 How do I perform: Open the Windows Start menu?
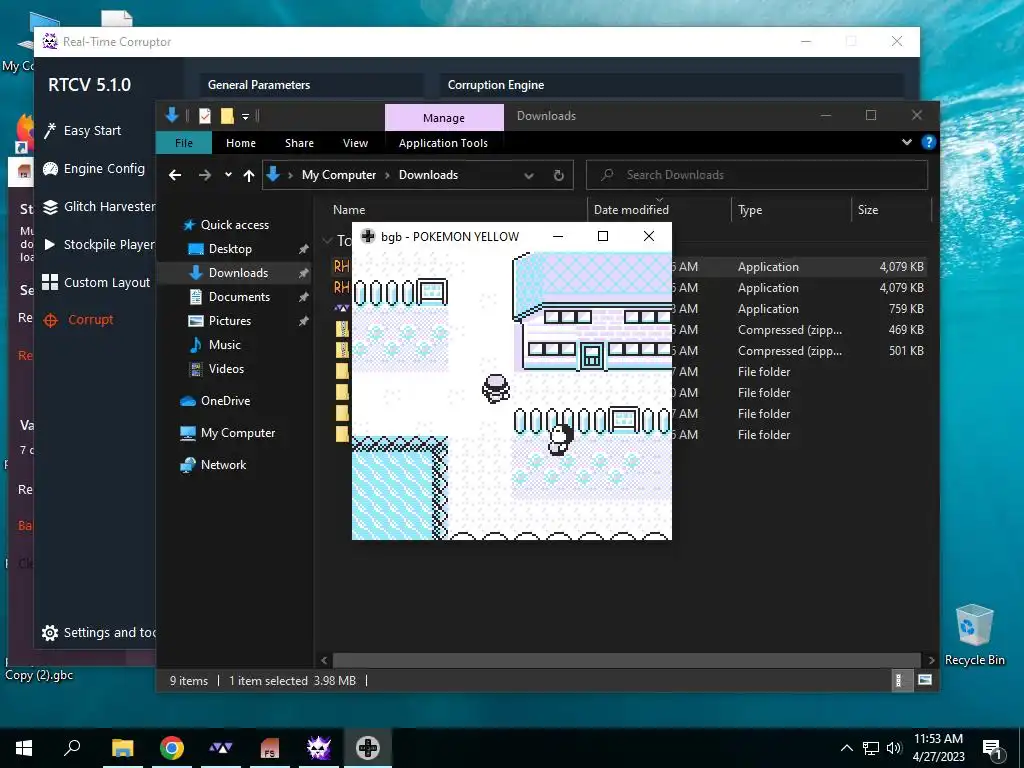pyautogui.click(x=24, y=748)
